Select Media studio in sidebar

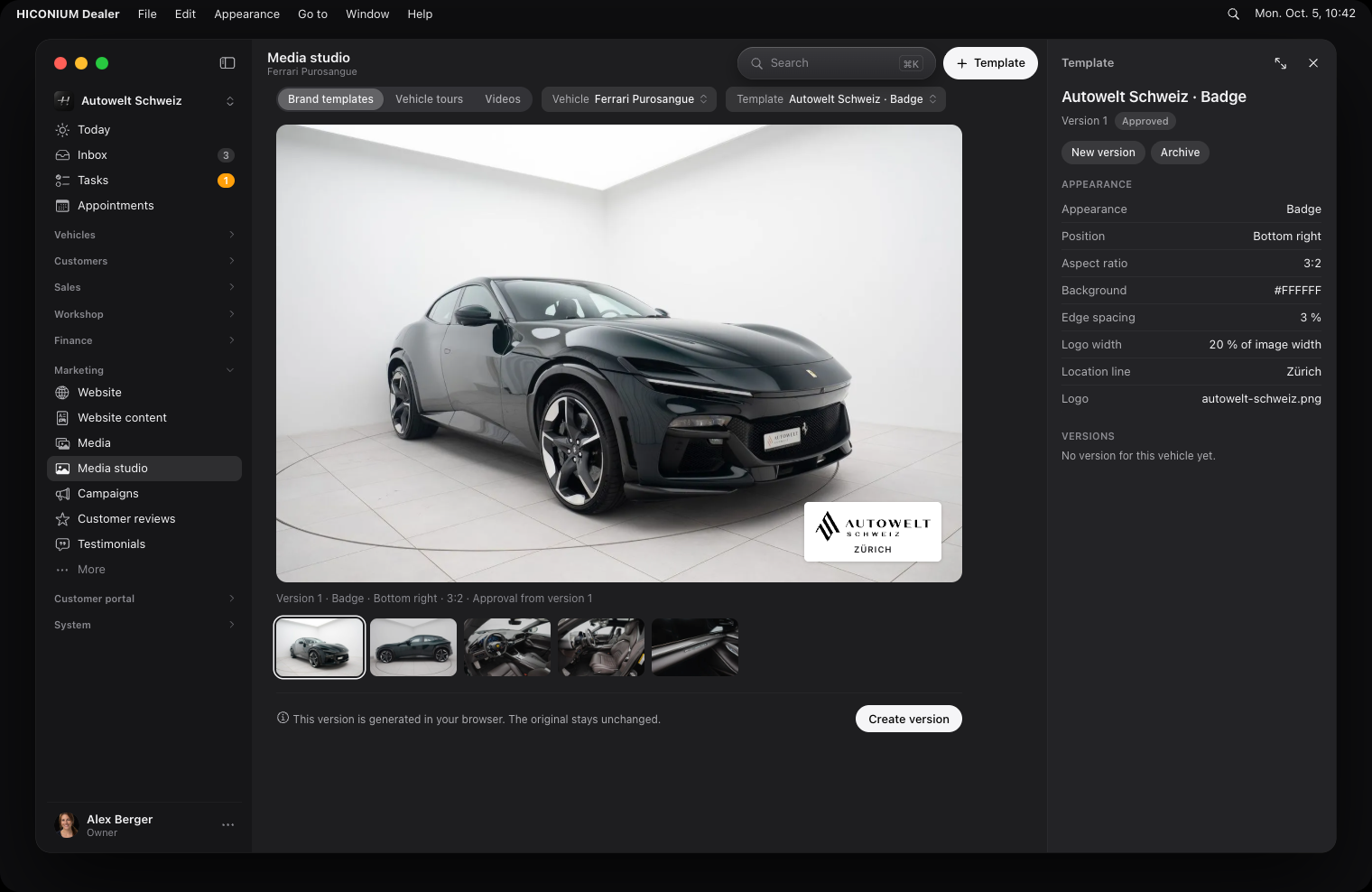point(144,469)
